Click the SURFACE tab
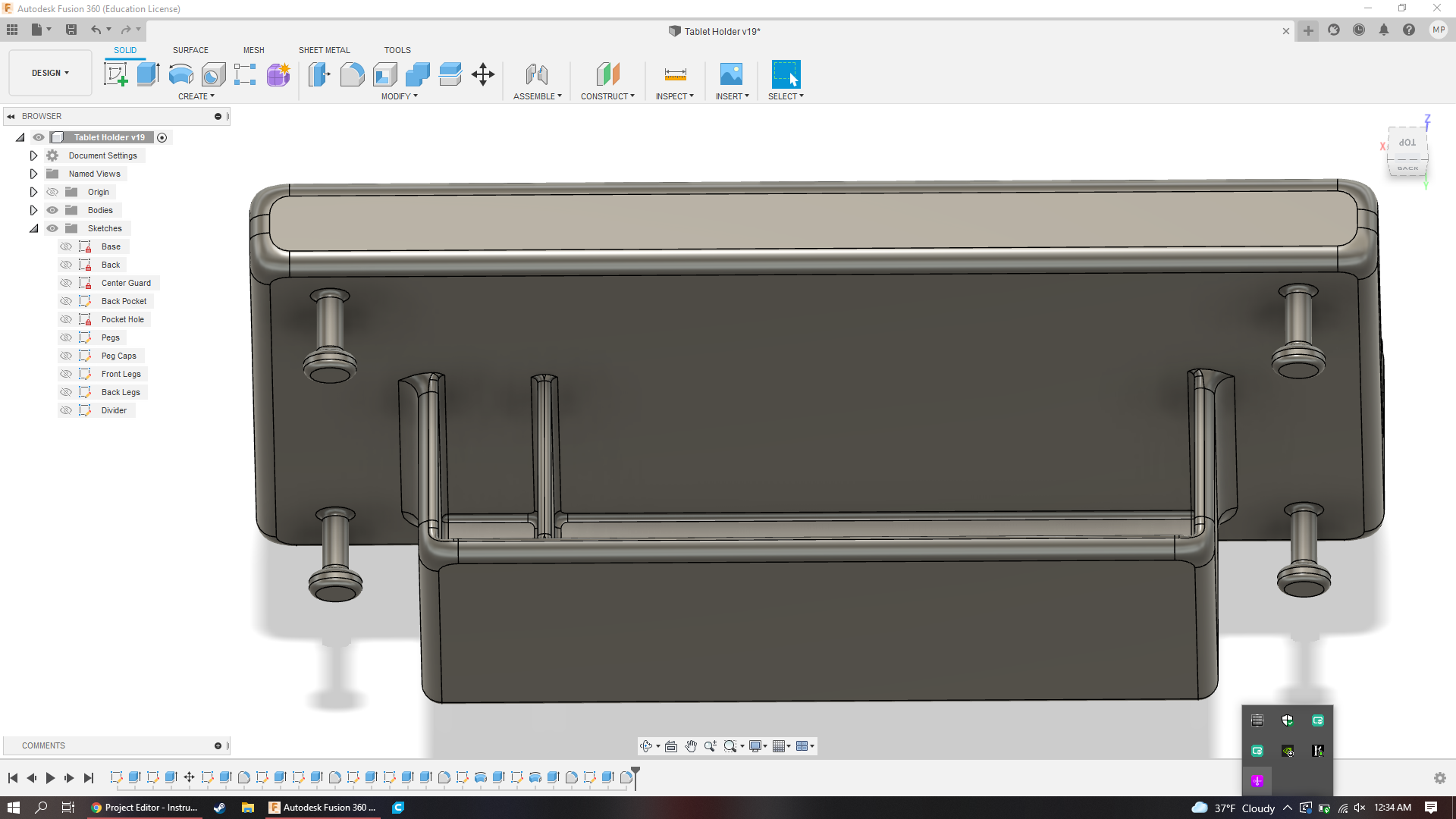The image size is (1456, 819). point(190,50)
